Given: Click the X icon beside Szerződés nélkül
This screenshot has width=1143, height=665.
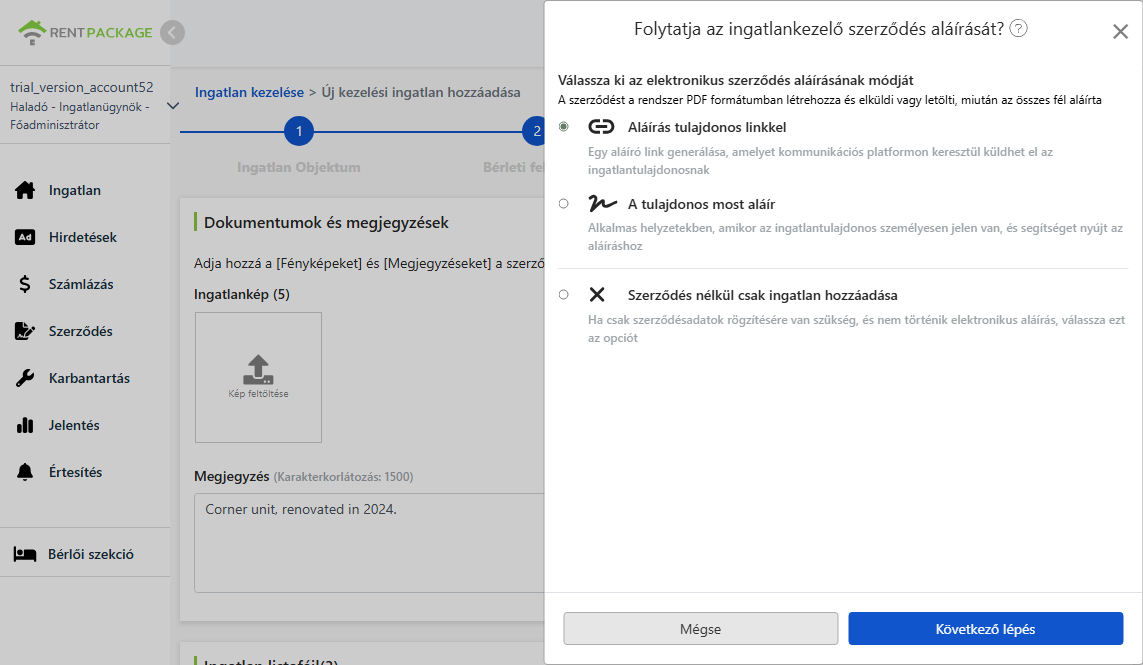Looking at the screenshot, I should 597,295.
